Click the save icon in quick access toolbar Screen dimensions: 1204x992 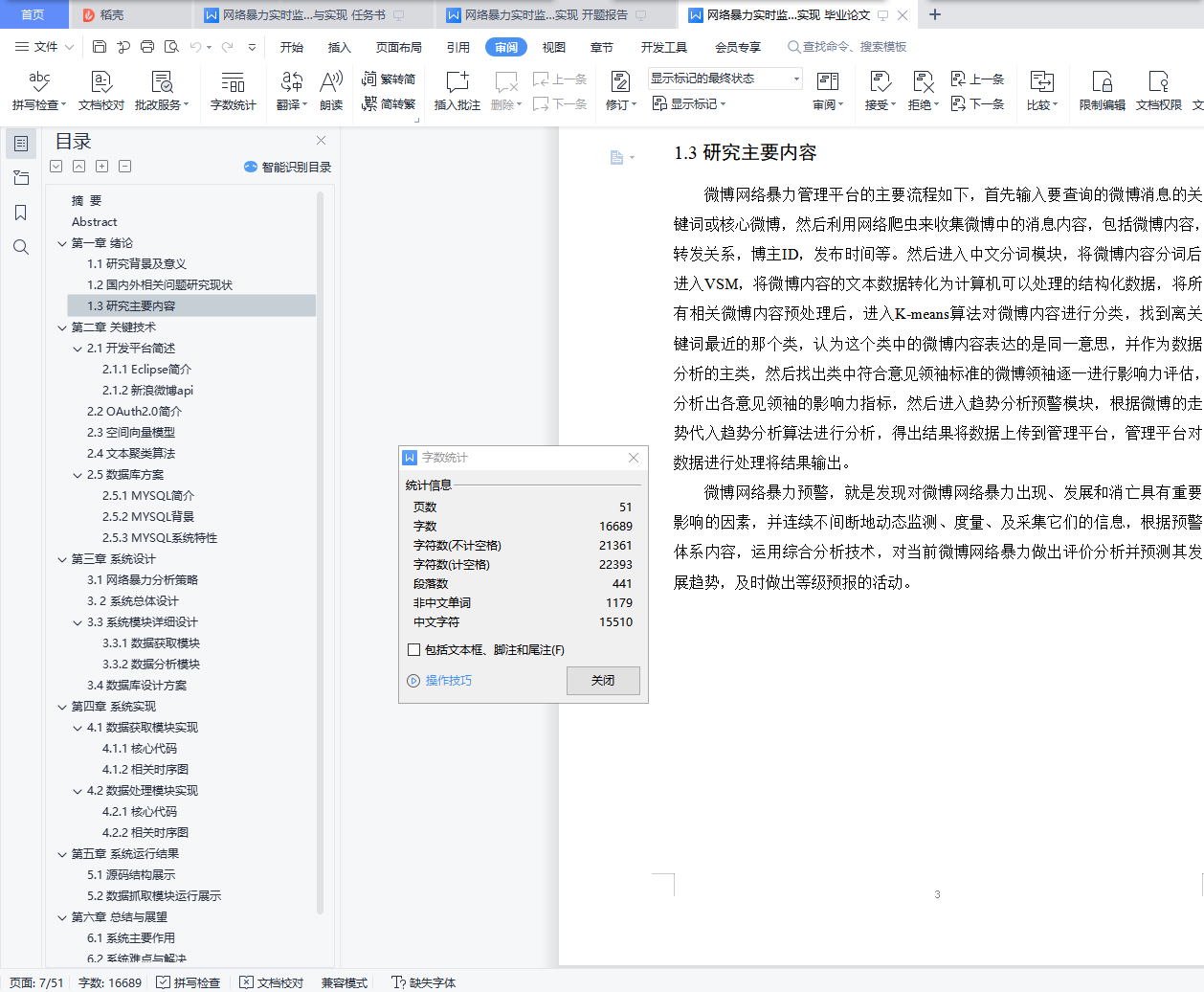click(100, 46)
